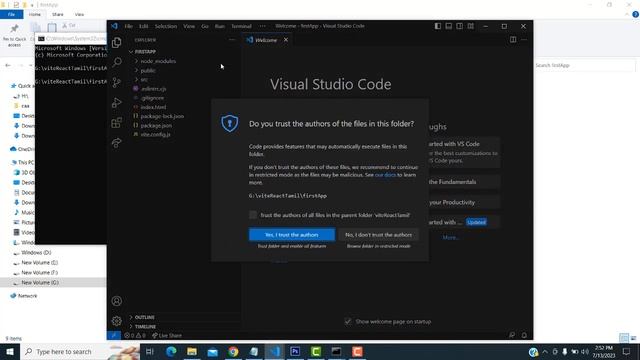Screen dimensions: 640x360
Task: Toggle secondary side bar layout icon
Action: pos(460,26)
